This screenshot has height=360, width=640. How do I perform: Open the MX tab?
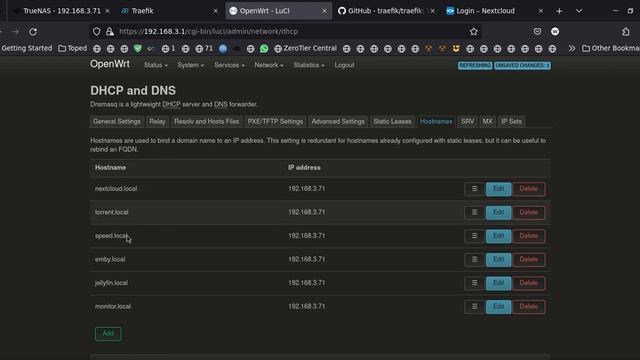[x=487, y=122]
